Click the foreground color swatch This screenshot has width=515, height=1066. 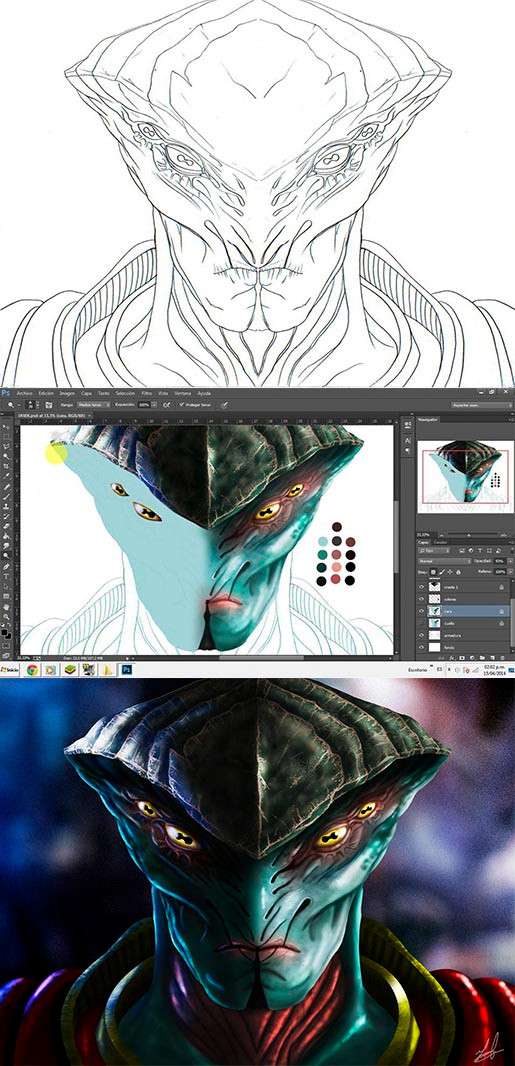click(4, 632)
